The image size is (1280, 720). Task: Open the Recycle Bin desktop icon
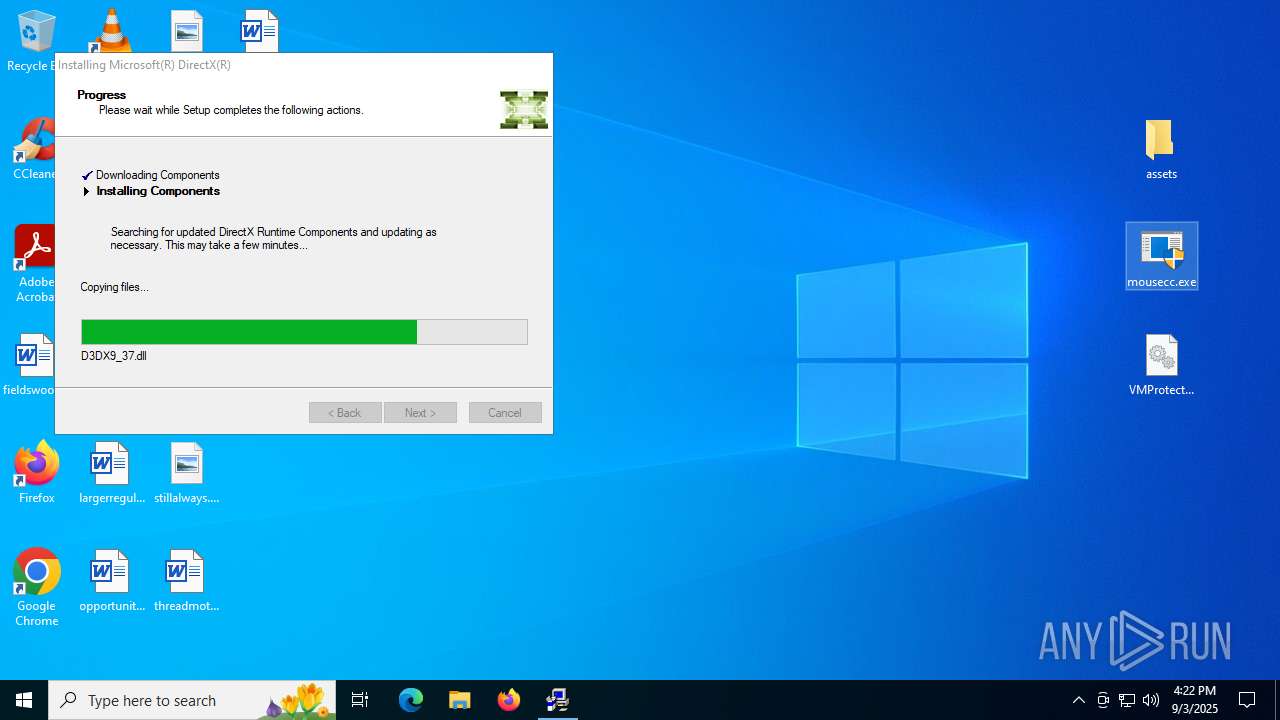tap(36, 32)
